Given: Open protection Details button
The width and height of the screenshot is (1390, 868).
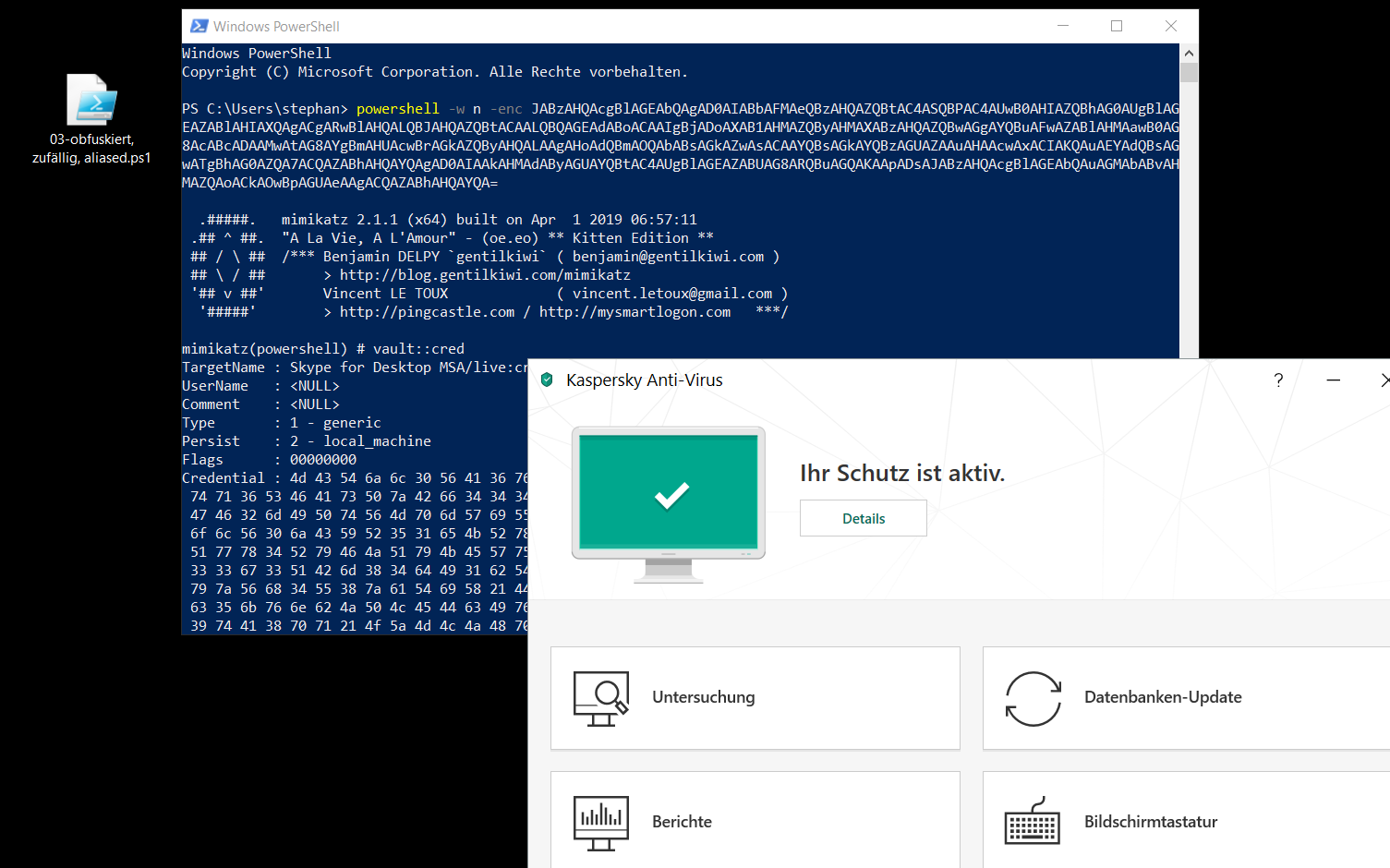Looking at the screenshot, I should [864, 518].
